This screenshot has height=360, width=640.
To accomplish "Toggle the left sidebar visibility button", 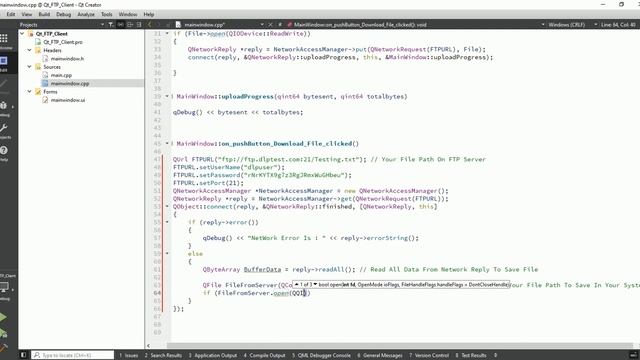I will (x=23, y=355).
